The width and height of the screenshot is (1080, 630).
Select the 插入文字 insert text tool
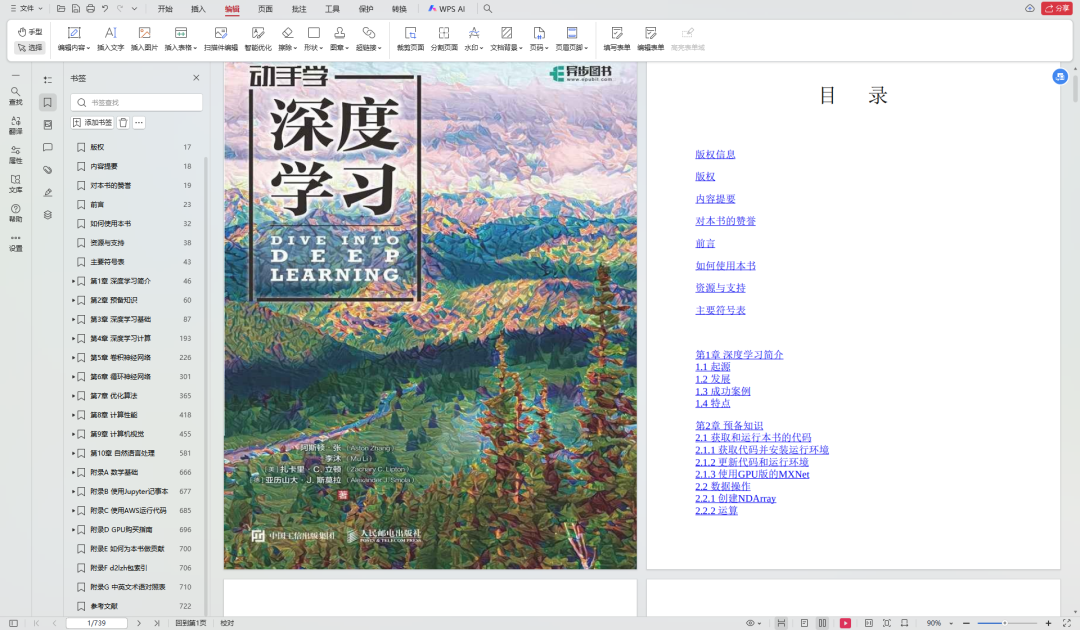pos(110,39)
